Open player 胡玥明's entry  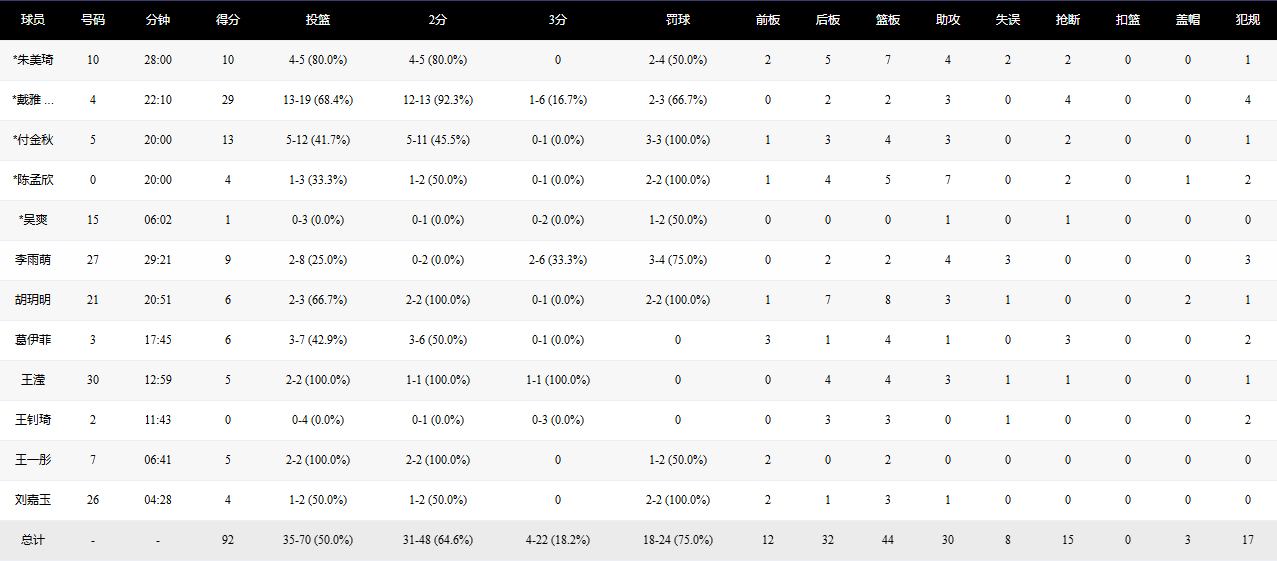click(33, 300)
